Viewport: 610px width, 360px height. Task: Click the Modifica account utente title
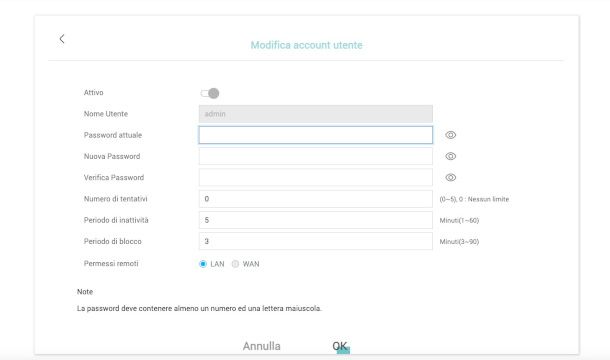coord(307,45)
